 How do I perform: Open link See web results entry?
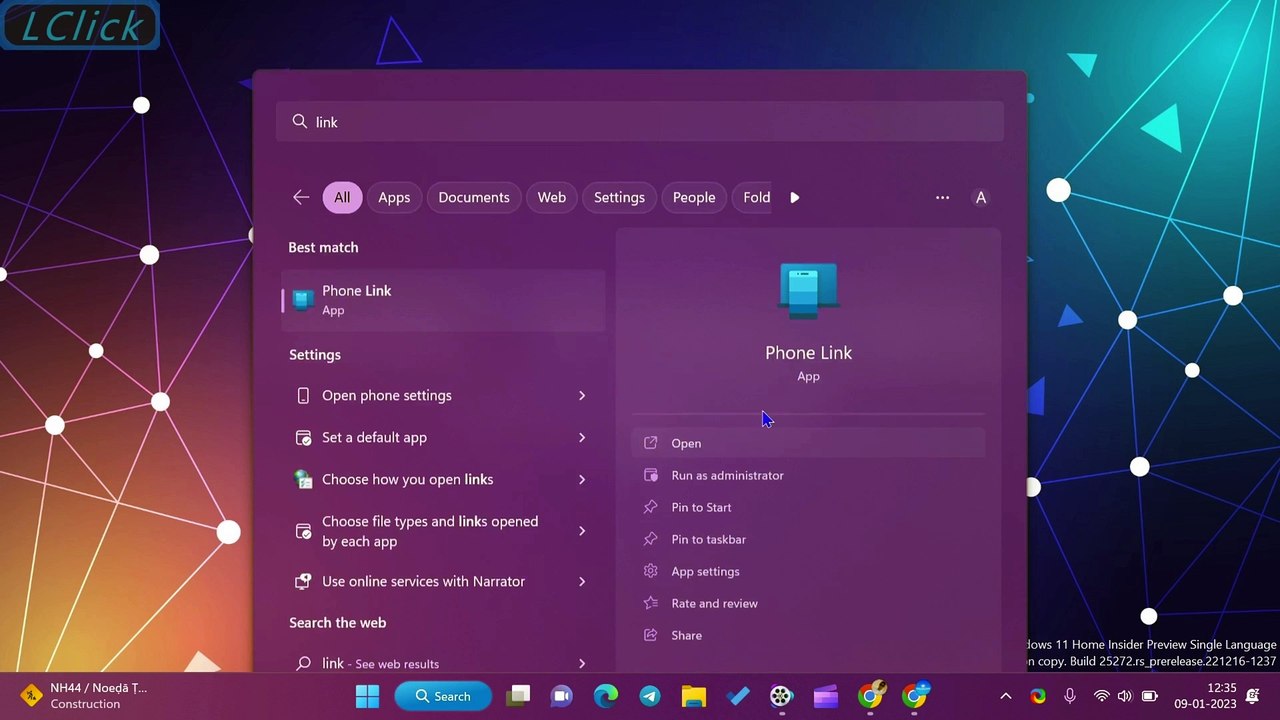point(444,663)
